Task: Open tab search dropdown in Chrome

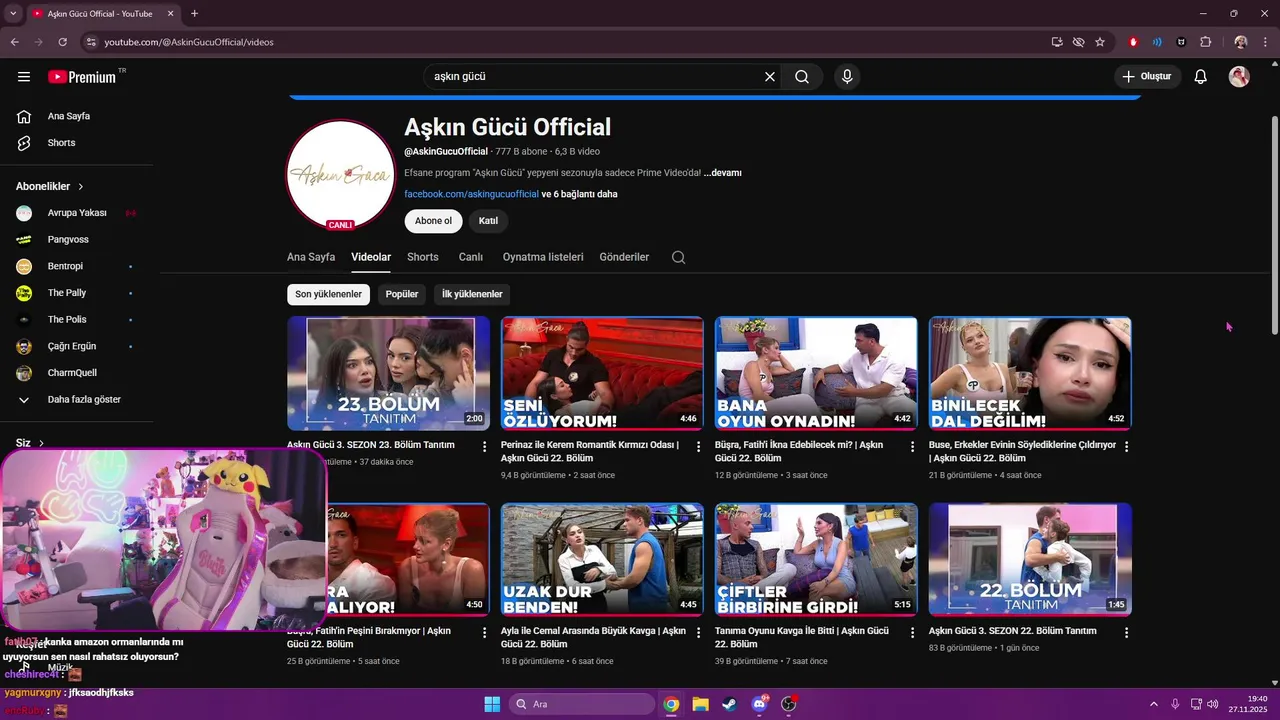Action: click(13, 13)
